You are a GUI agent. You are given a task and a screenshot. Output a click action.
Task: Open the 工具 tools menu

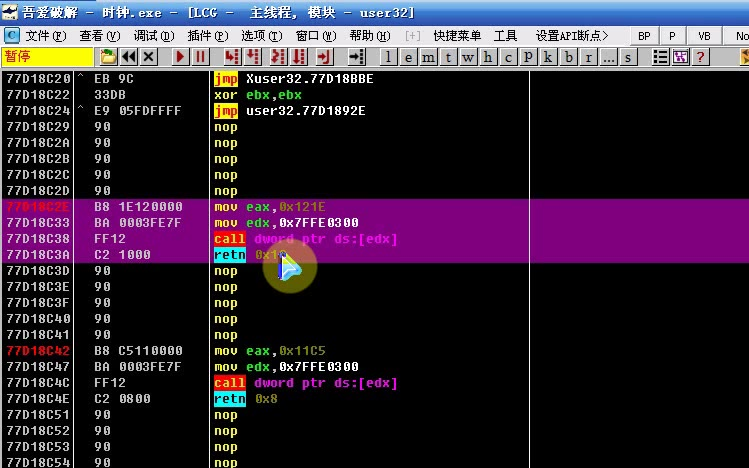pyautogui.click(x=506, y=35)
